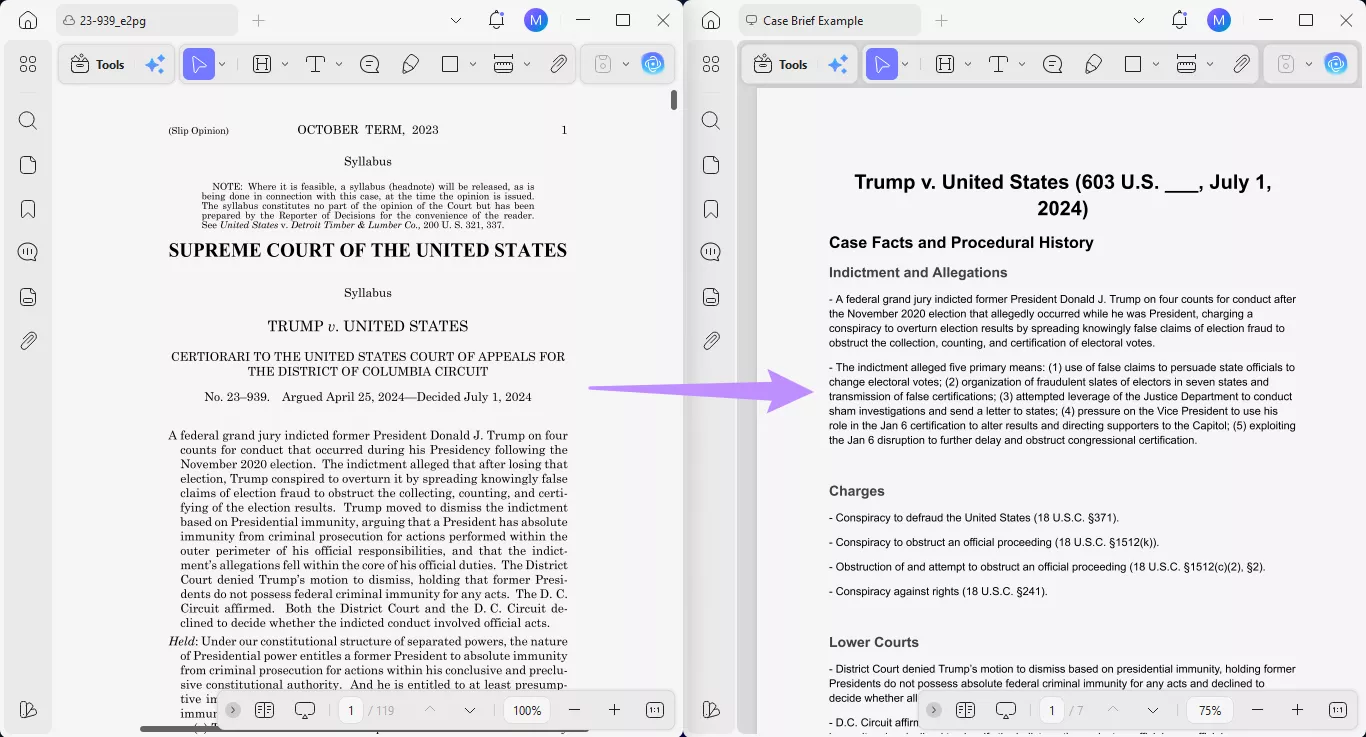The height and width of the screenshot is (737, 1366).
Task: Select the comment bubble tool in left window toolbar
Action: click(370, 64)
